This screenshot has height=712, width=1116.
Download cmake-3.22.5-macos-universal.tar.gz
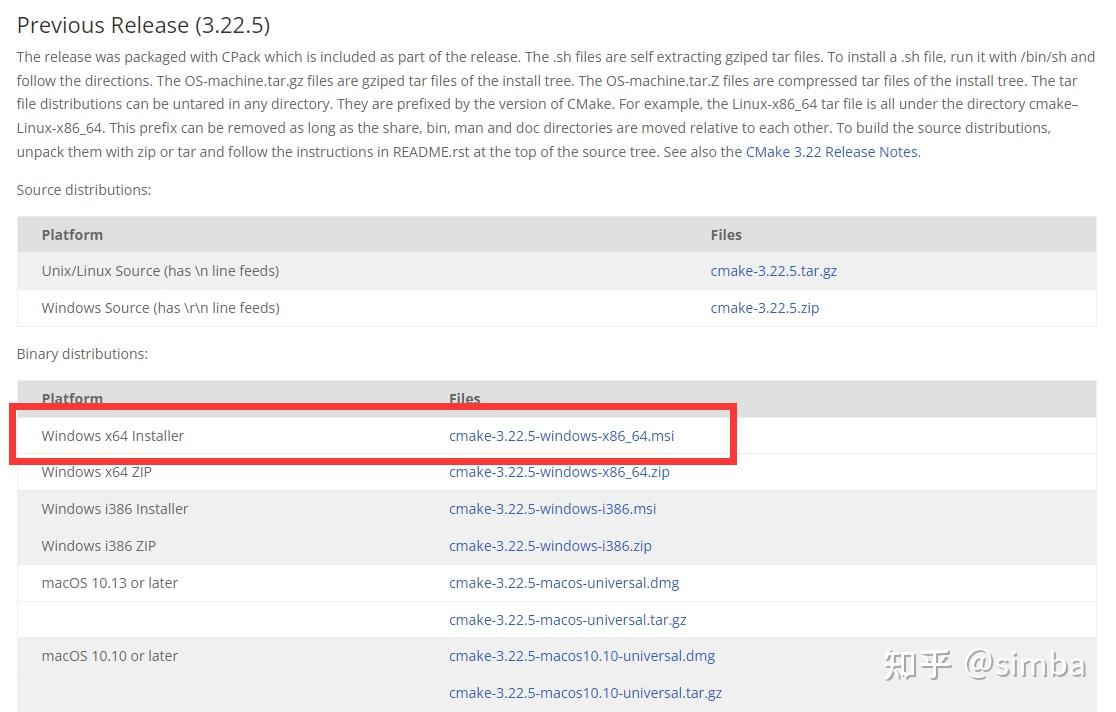[567, 619]
